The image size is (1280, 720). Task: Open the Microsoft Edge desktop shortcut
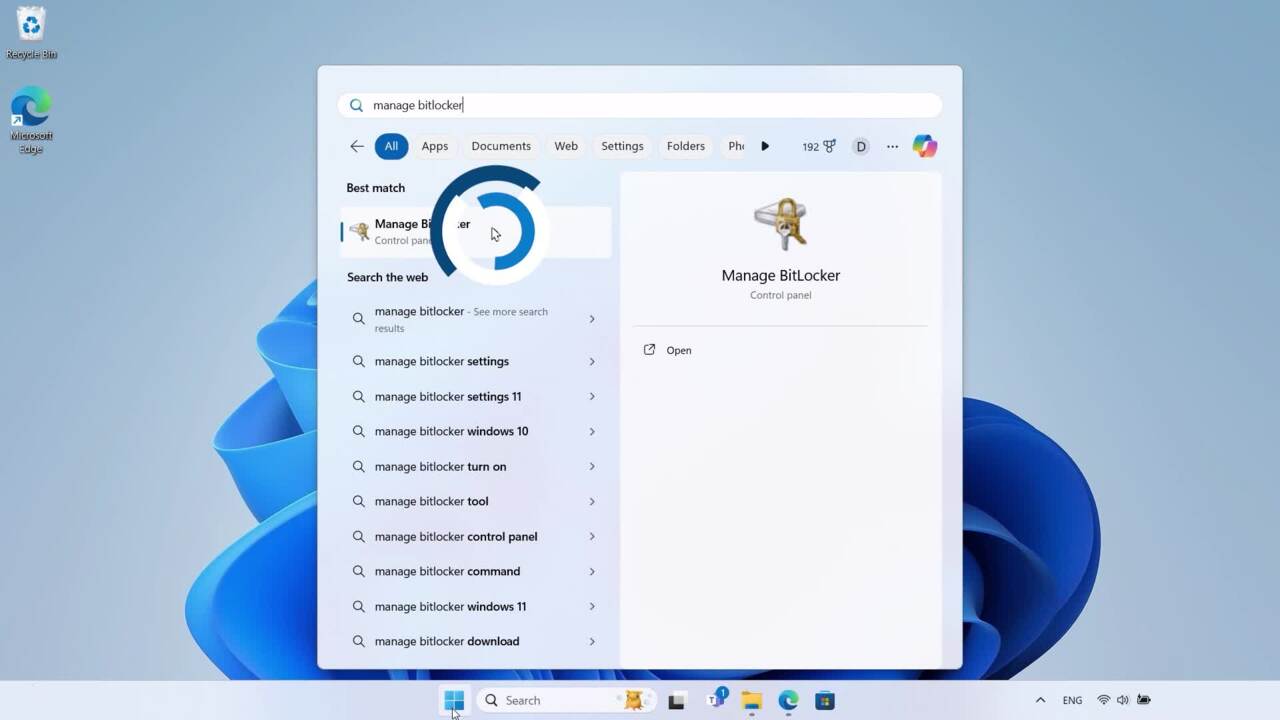31,120
